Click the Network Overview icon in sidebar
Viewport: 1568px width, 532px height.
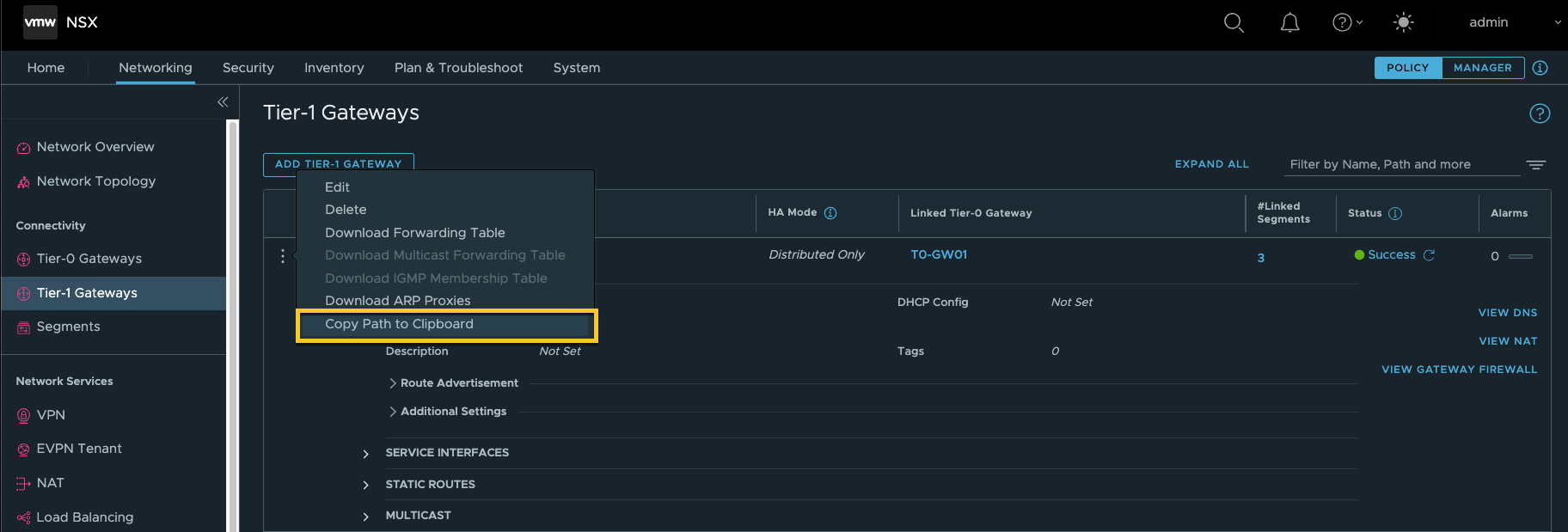point(23,148)
